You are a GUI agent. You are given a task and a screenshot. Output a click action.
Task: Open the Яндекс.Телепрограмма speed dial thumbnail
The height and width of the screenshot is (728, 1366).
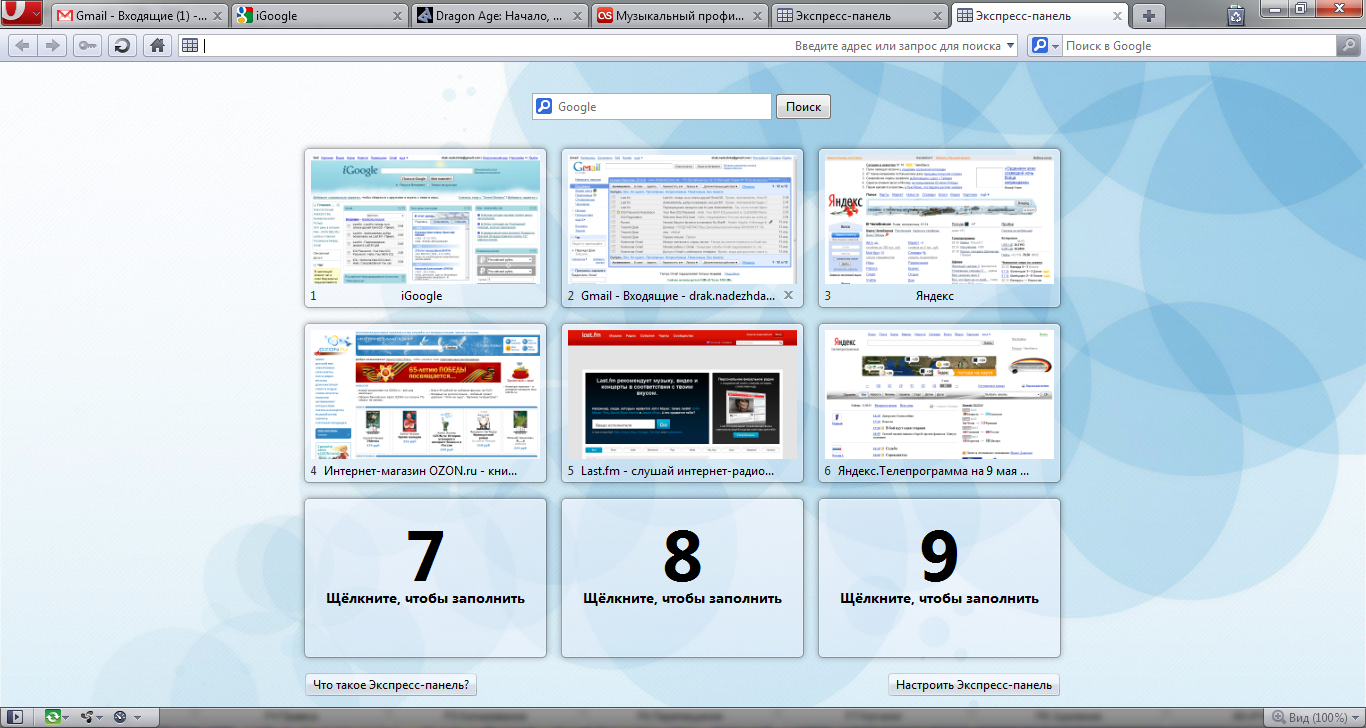coord(939,403)
